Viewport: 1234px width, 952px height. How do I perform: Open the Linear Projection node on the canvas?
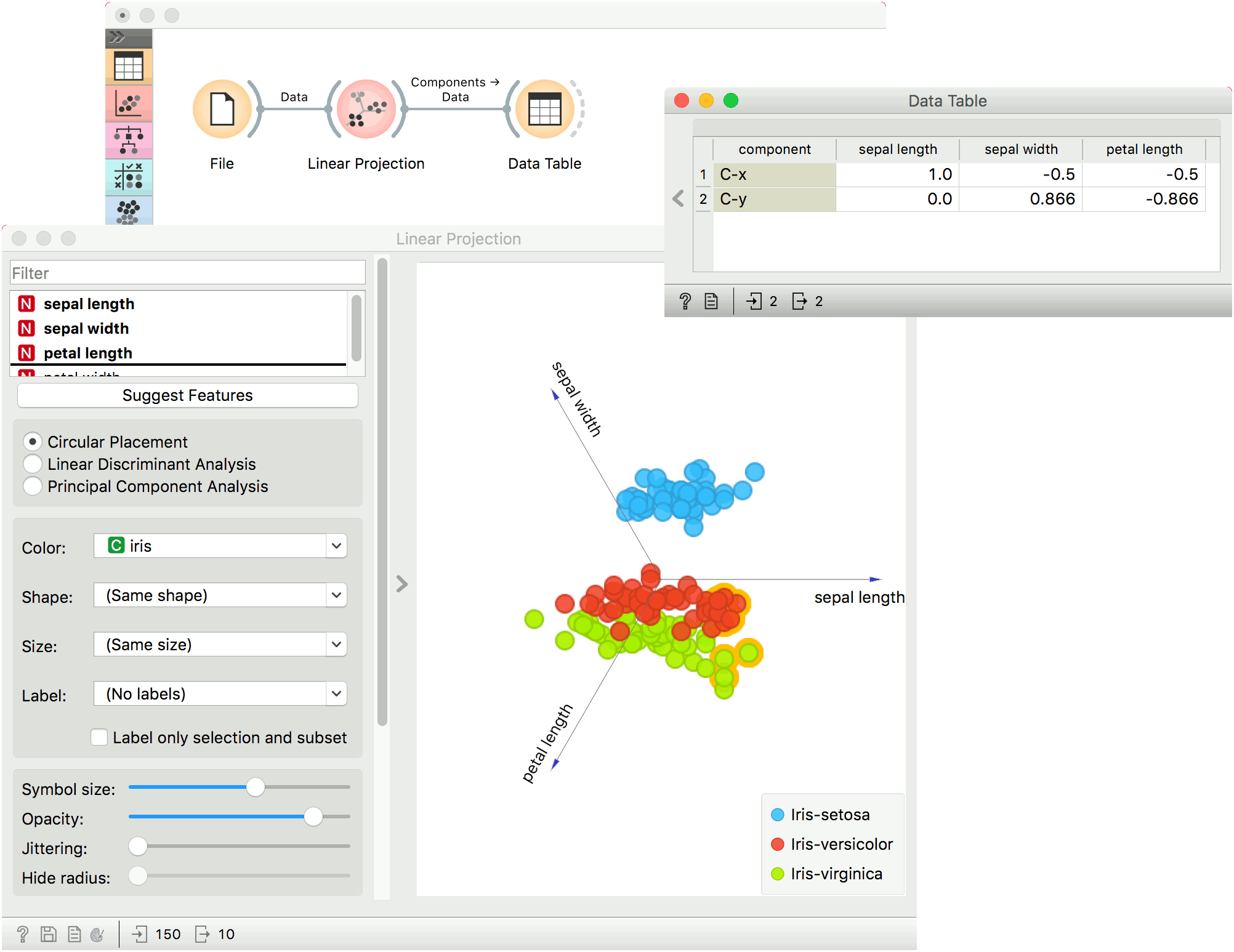point(365,109)
